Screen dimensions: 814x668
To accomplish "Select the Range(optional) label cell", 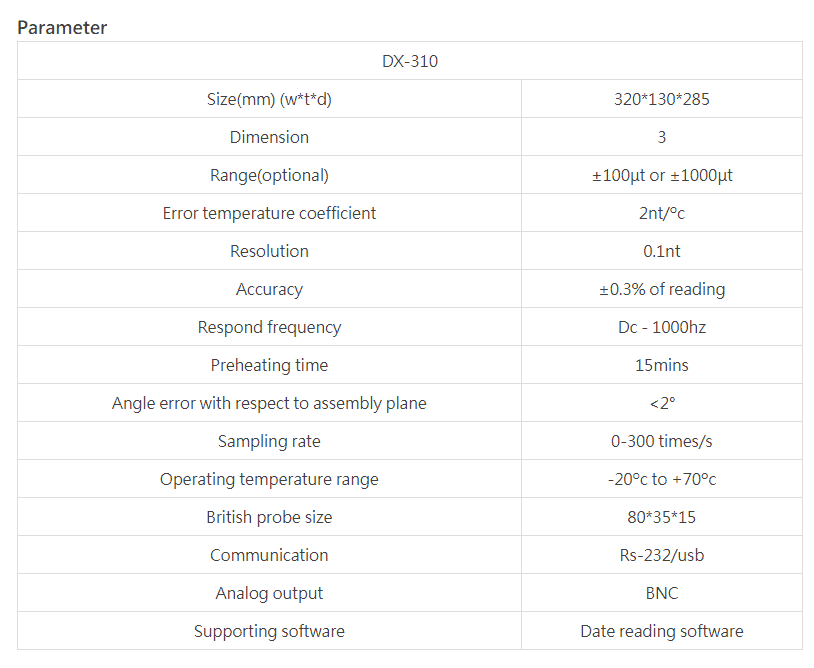I will (269, 175).
